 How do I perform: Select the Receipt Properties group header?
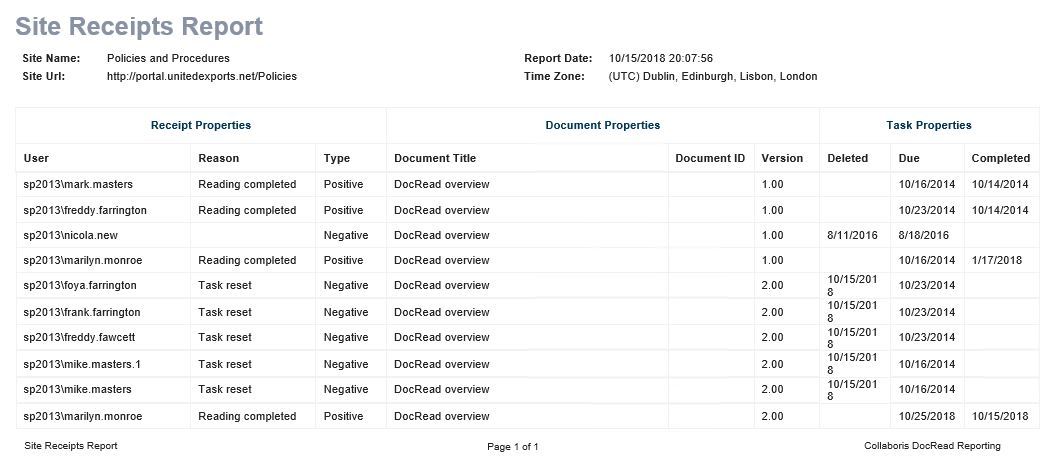[201, 125]
